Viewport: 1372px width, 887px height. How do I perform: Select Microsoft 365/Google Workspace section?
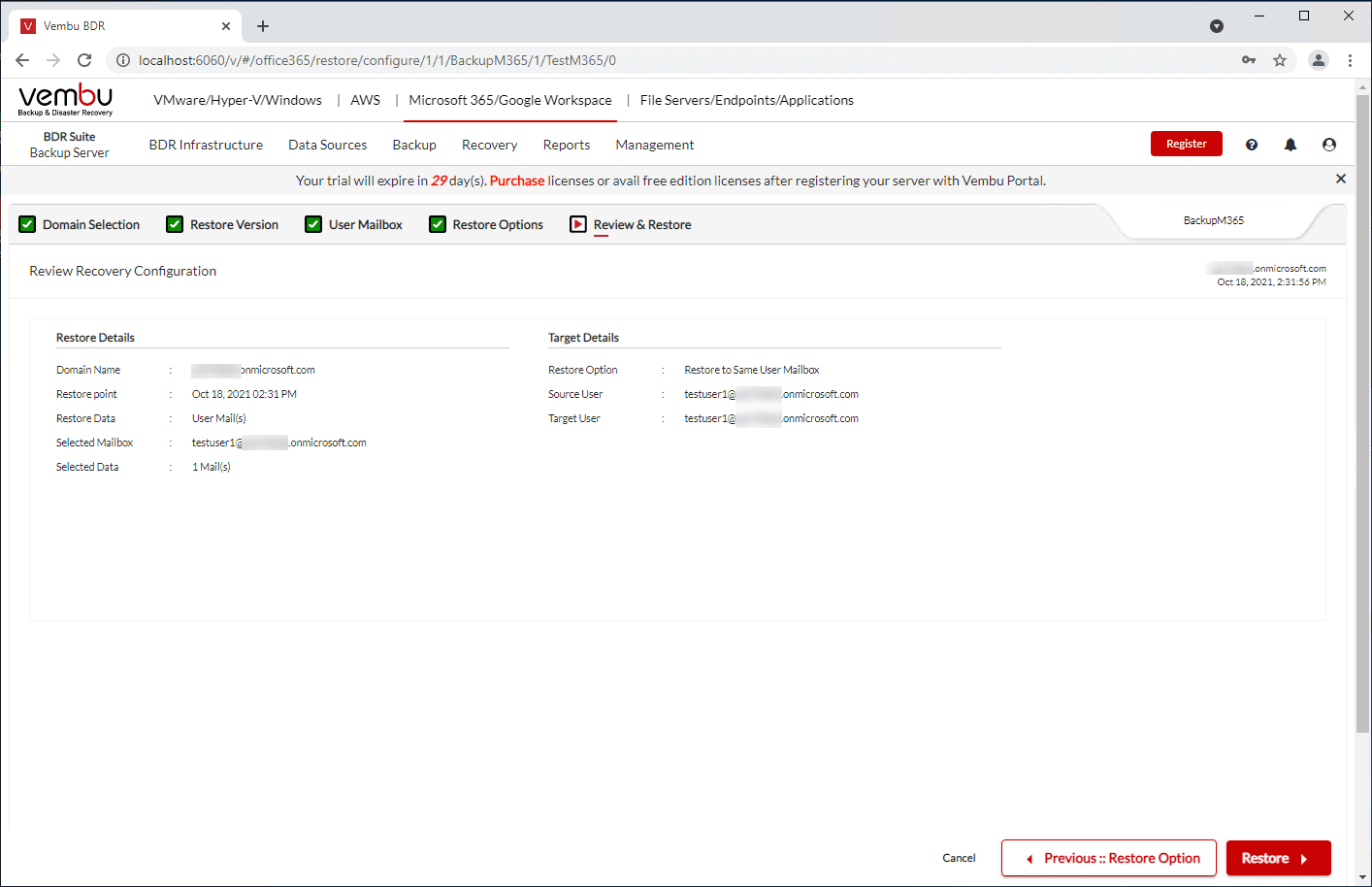tap(510, 100)
